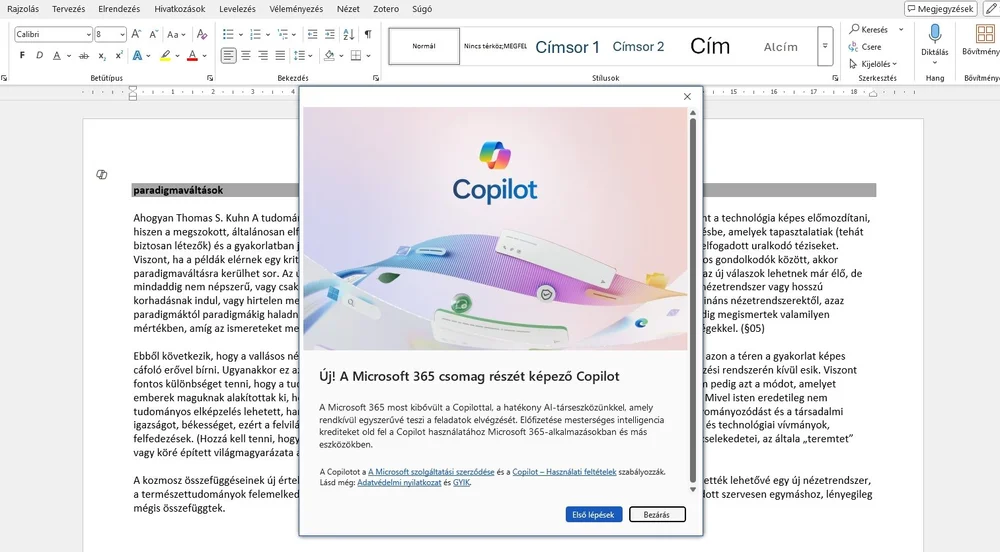Apply yellow text highlight color
The image size is (1000, 552).
click(165, 55)
